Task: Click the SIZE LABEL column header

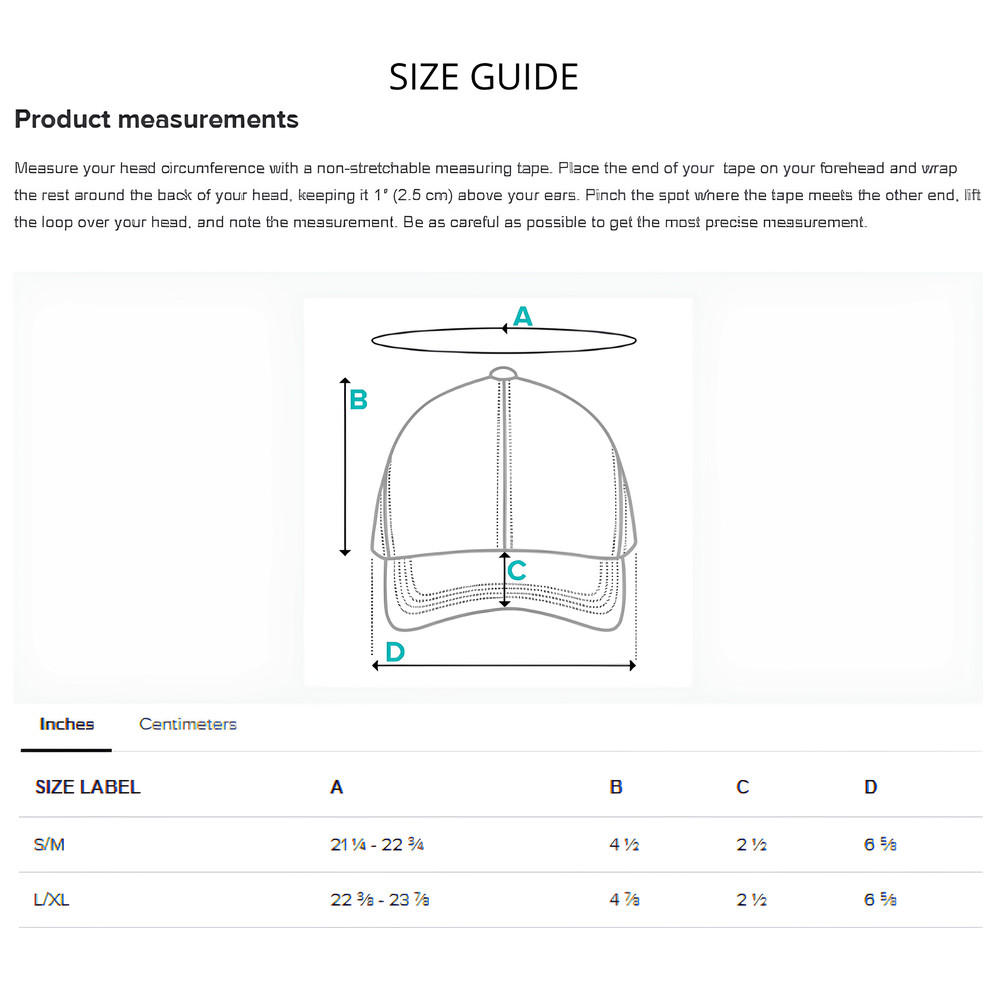Action: pyautogui.click(x=87, y=787)
